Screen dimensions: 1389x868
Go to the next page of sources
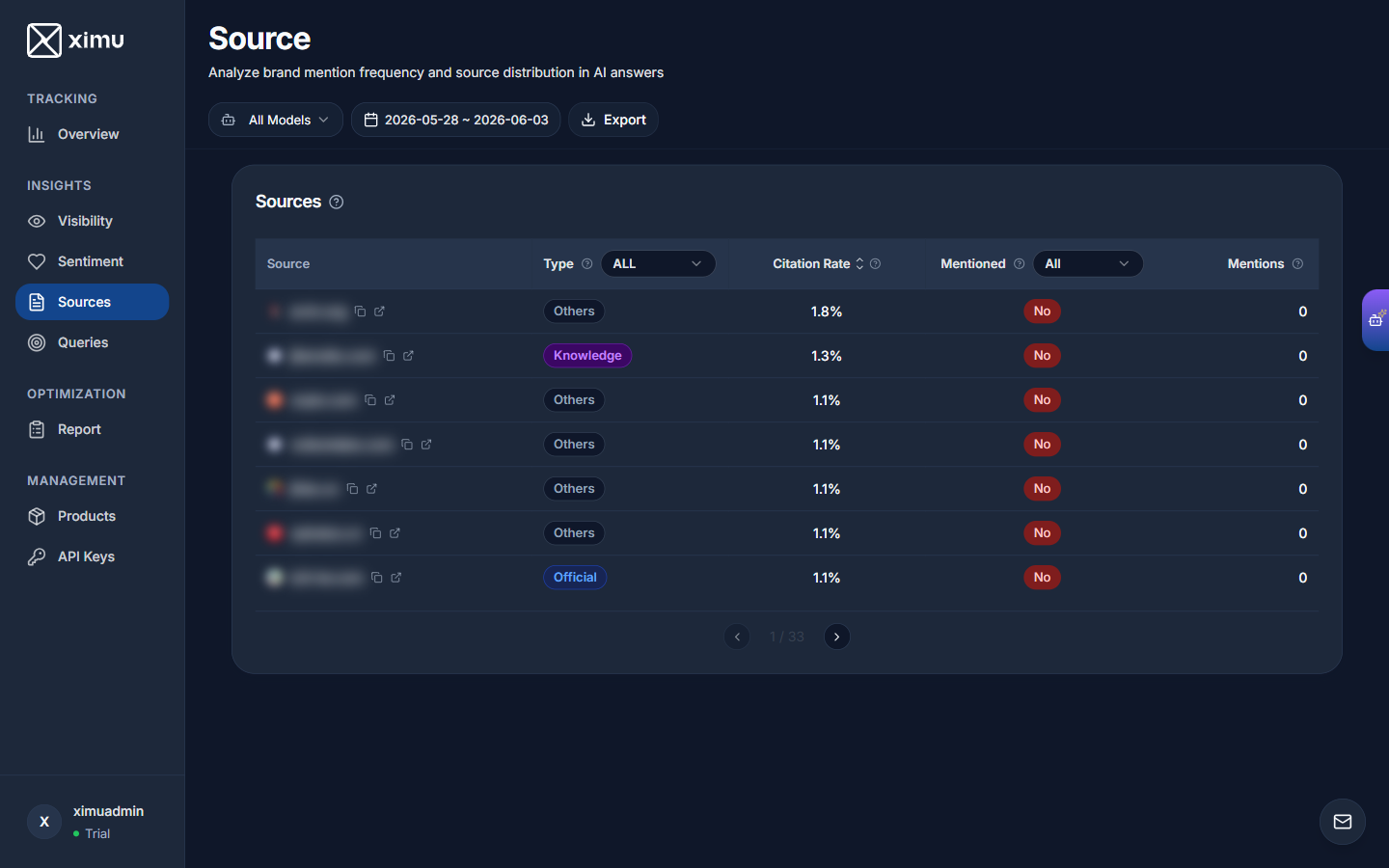point(837,637)
